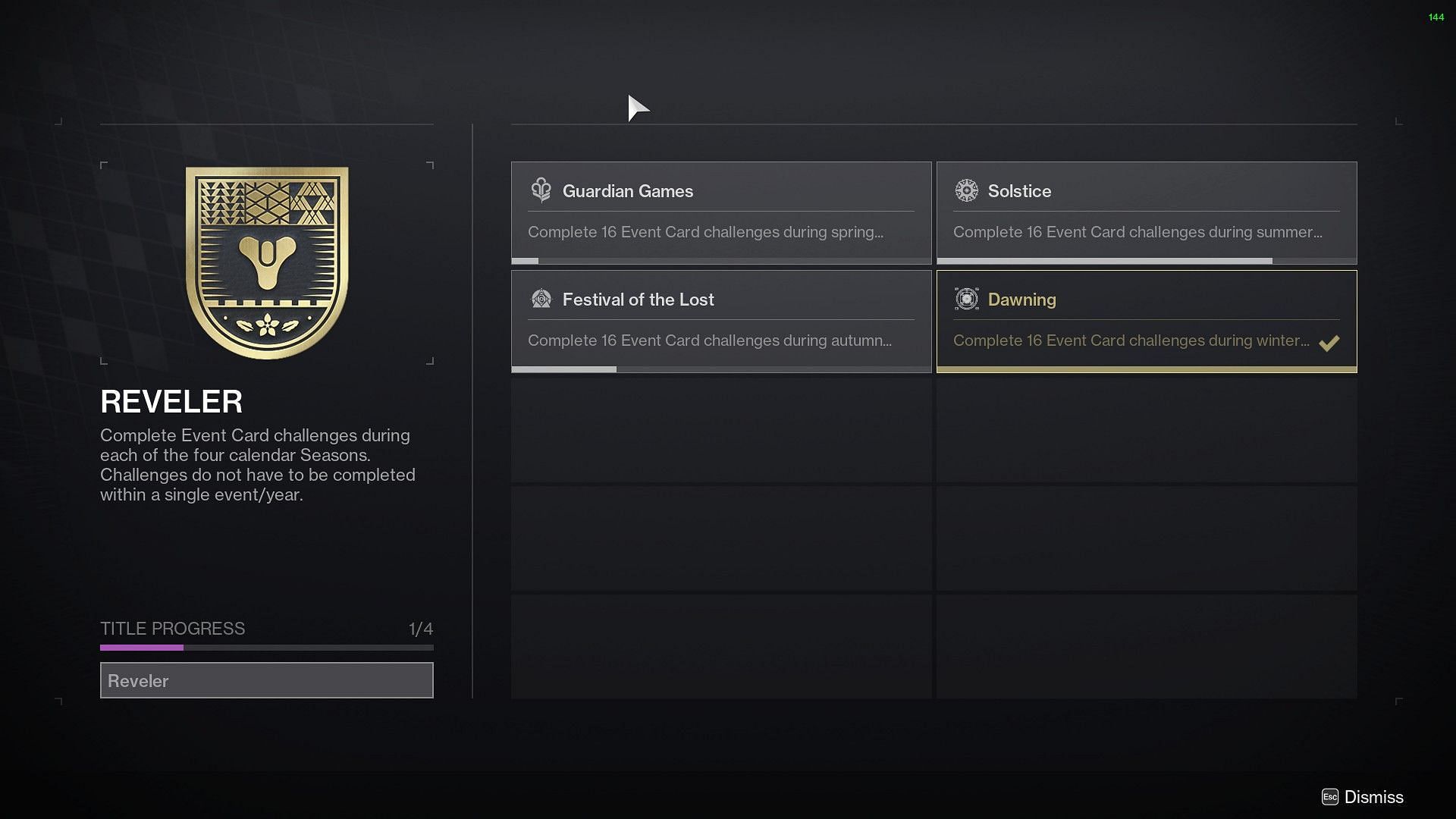Click the TITLE PROGRESS label
This screenshot has height=819, width=1456.
(173, 629)
